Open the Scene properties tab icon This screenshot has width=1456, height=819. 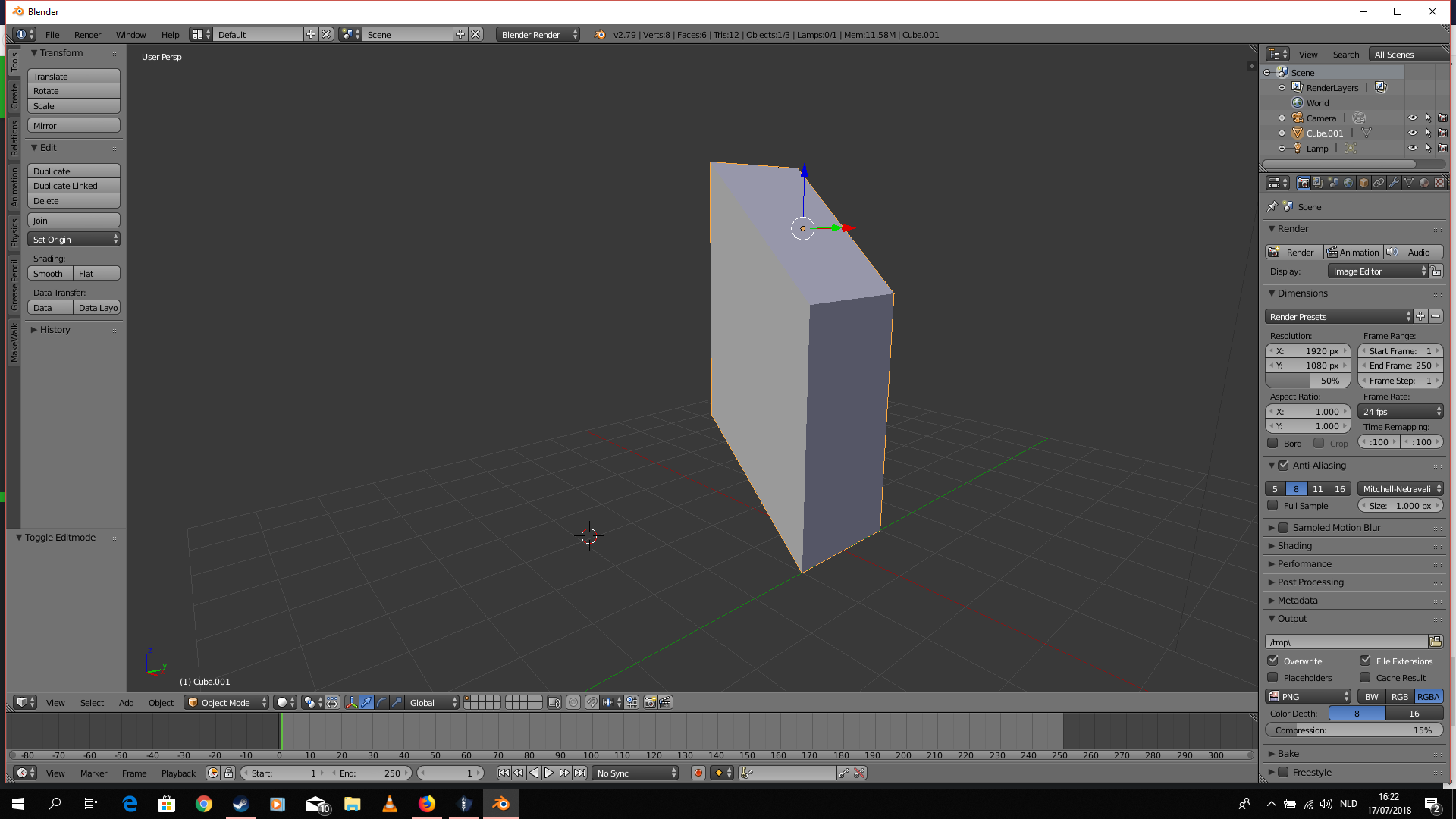(1333, 183)
